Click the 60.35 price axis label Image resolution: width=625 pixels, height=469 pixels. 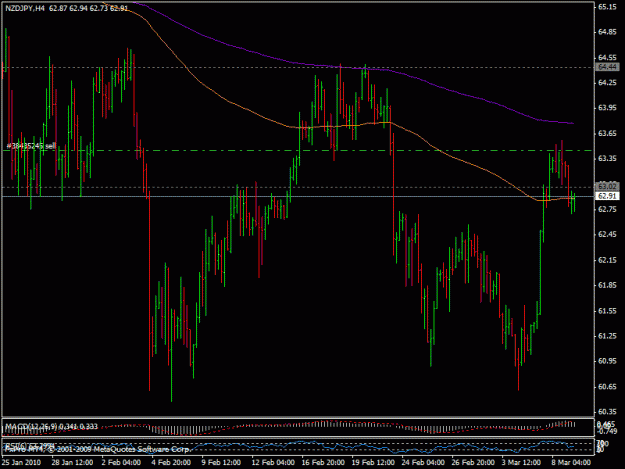607,412
